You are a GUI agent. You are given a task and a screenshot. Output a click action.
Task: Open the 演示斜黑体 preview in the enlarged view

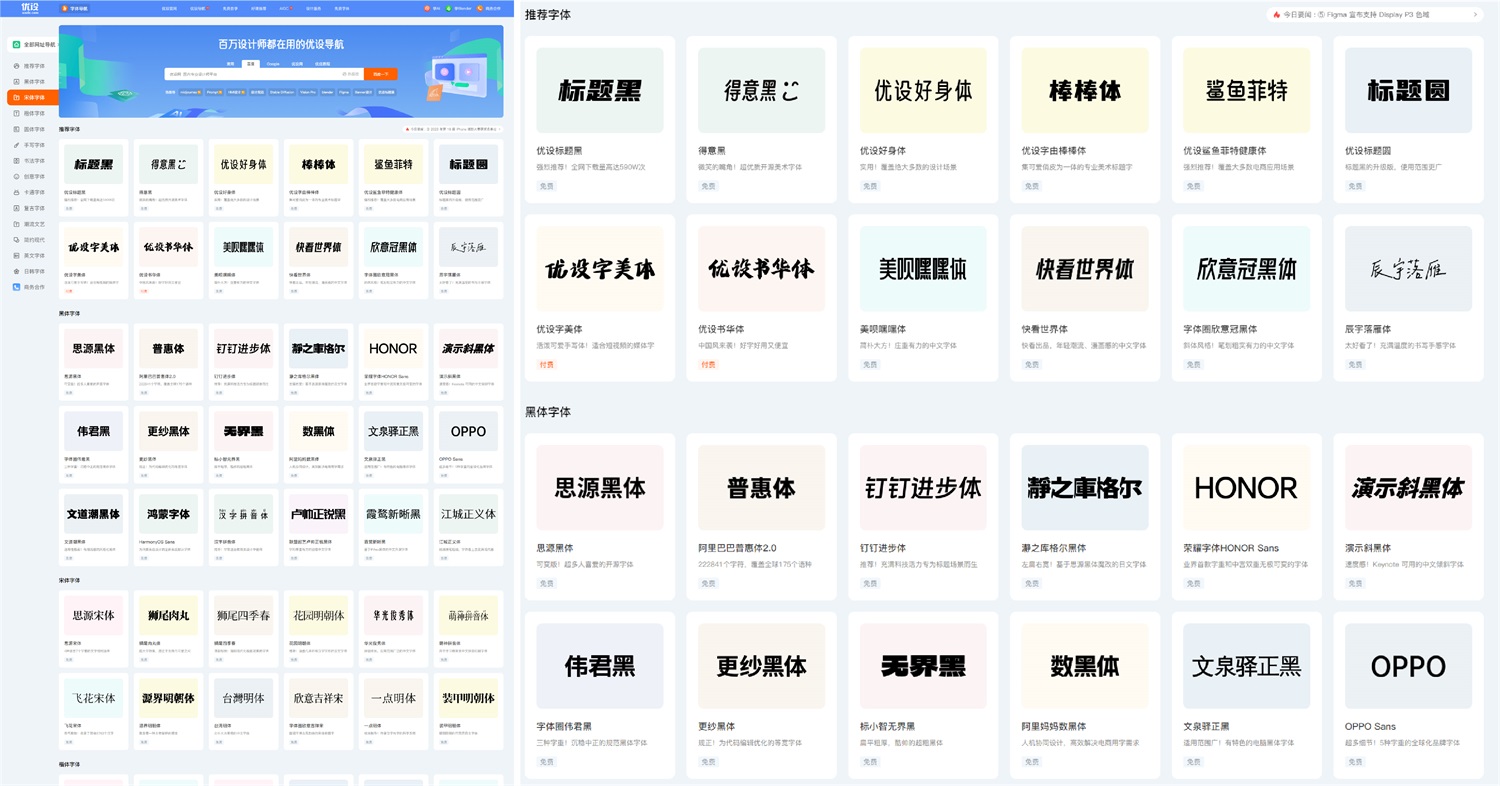pyautogui.click(x=1408, y=488)
